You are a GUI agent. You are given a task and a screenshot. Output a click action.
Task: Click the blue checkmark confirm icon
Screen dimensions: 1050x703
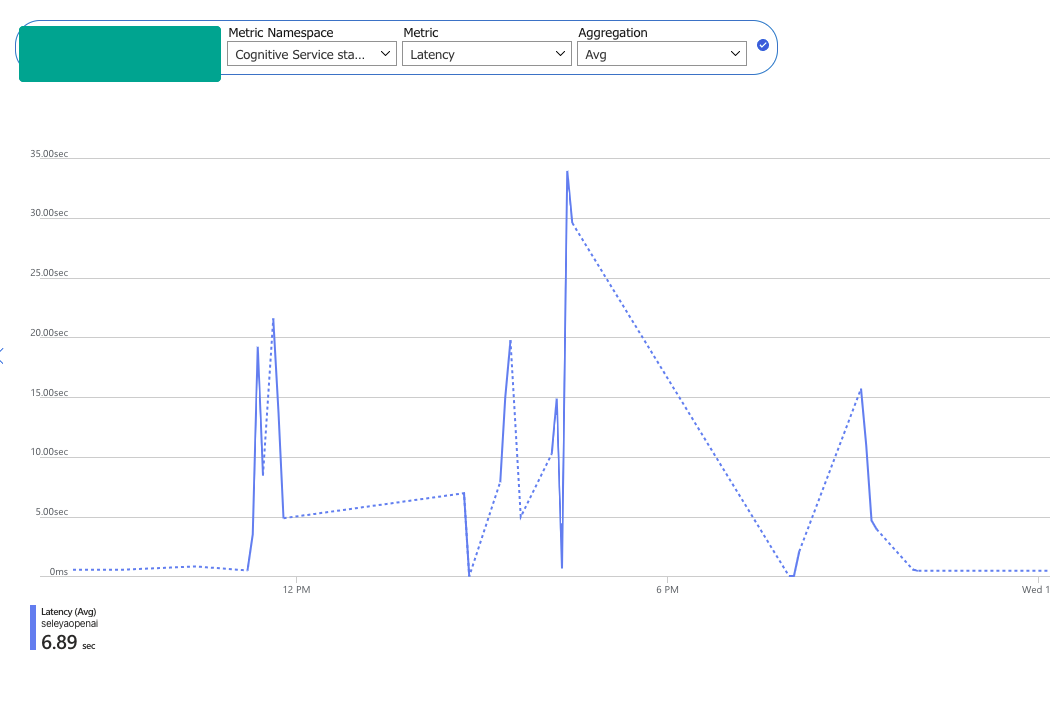[763, 45]
